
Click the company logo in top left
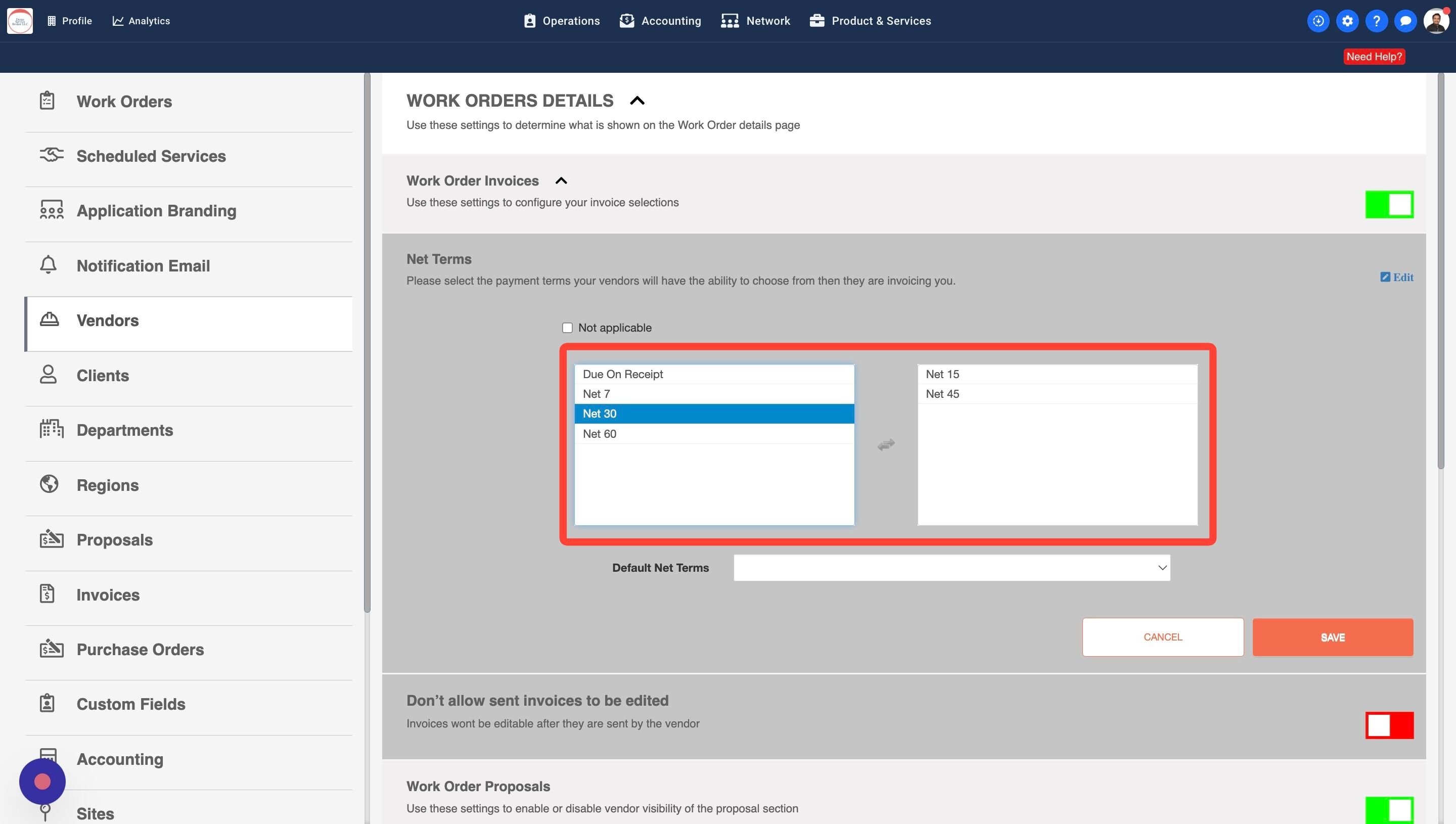coord(20,21)
